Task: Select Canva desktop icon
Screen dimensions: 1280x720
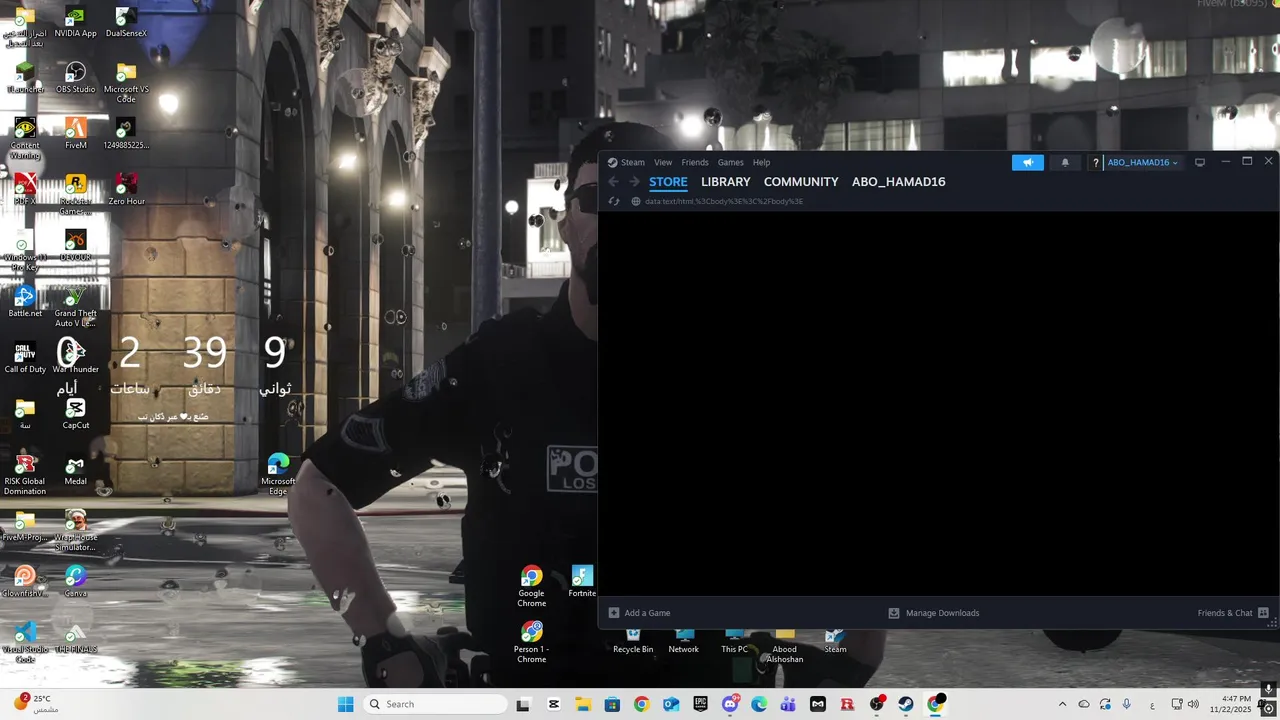Action: (75, 582)
